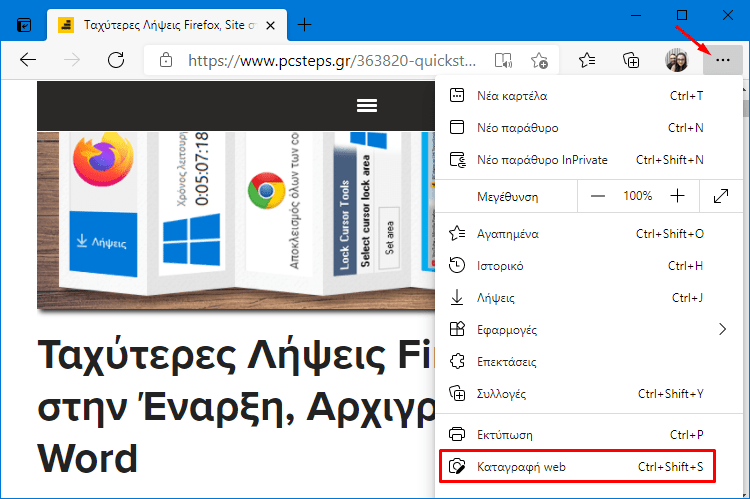The image size is (750, 499).
Task: Click the 100% zoom level value
Action: tap(638, 196)
